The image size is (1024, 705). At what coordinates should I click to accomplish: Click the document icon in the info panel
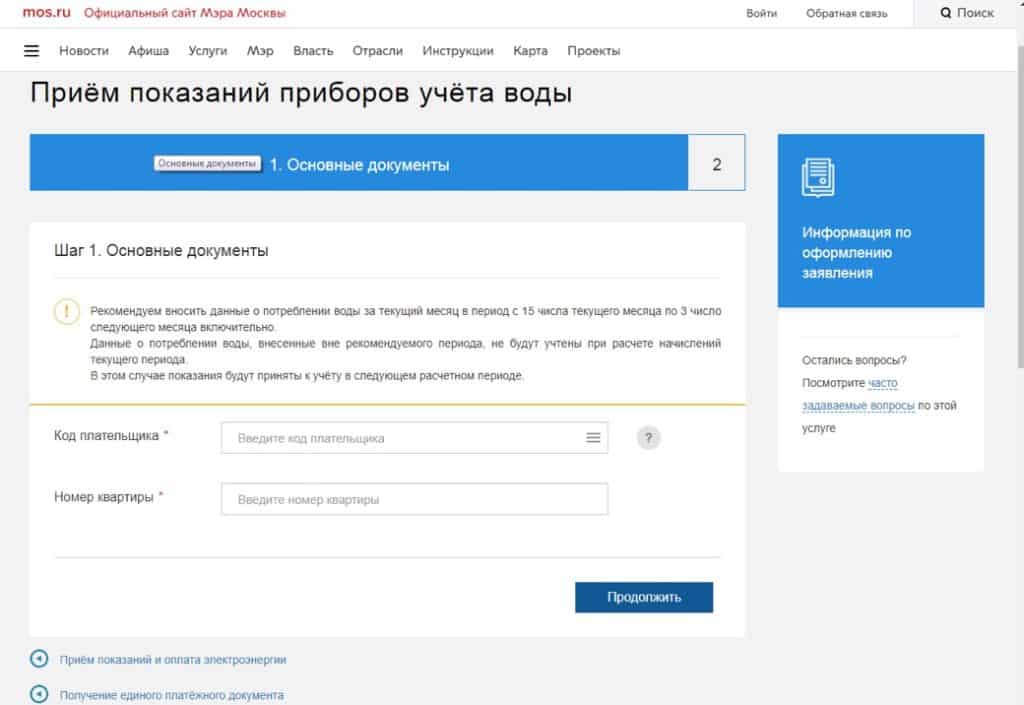point(818,176)
